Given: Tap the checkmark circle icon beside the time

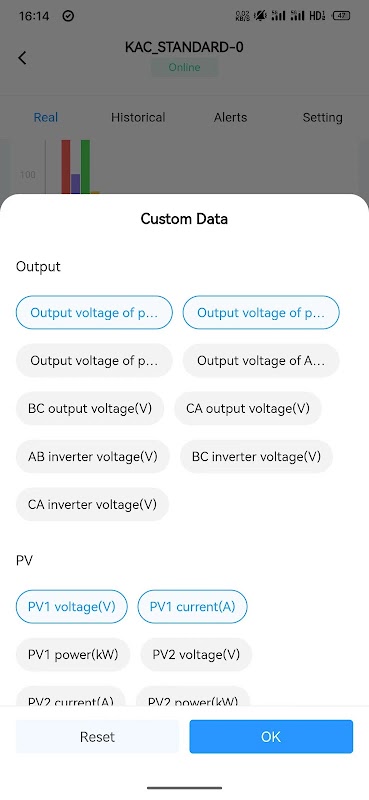Looking at the screenshot, I should click(68, 16).
